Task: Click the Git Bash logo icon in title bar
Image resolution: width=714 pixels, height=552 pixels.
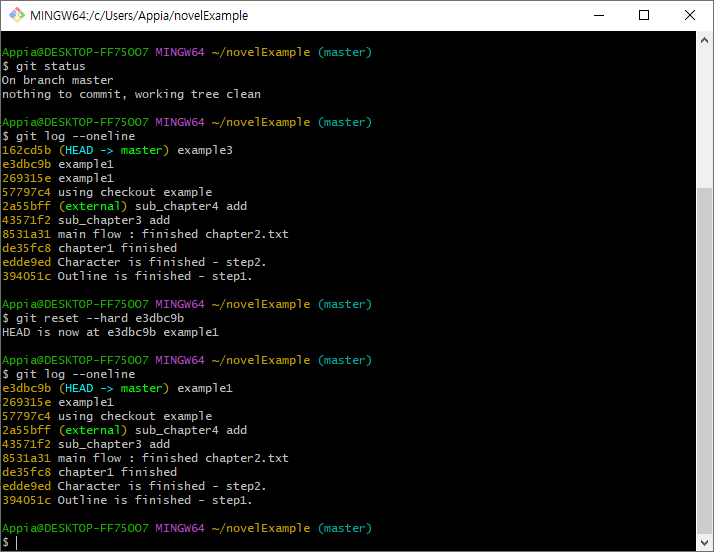Action: (x=17, y=15)
